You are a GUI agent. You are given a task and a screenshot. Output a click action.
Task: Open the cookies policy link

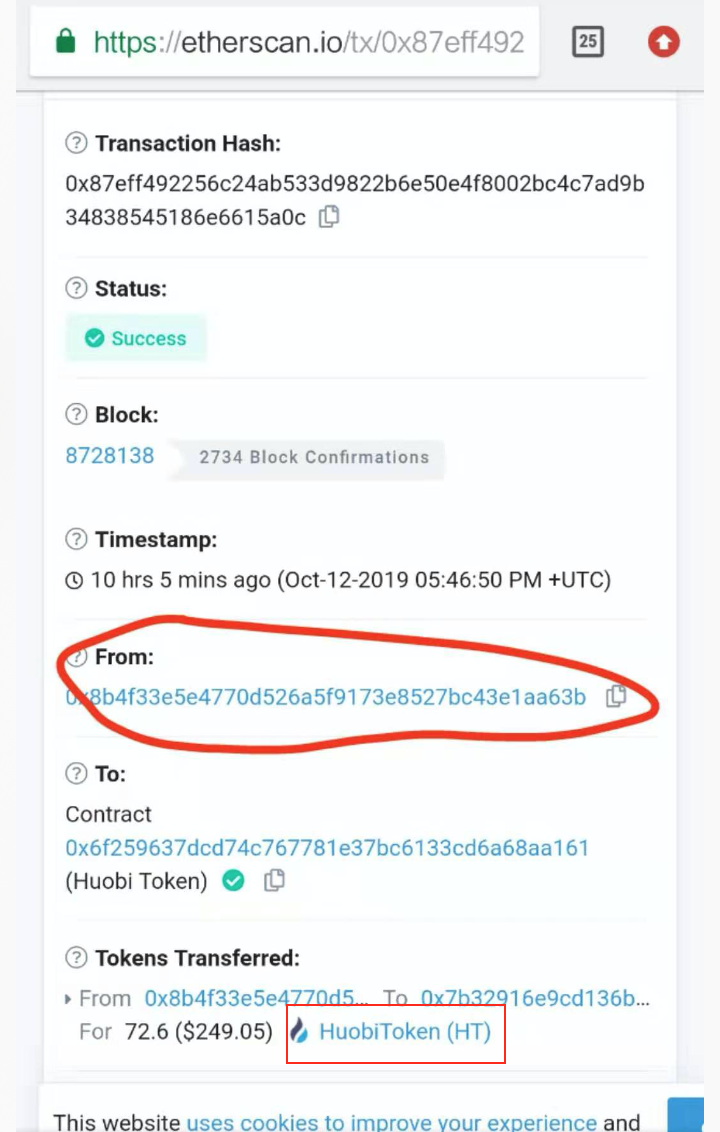[391, 1123]
